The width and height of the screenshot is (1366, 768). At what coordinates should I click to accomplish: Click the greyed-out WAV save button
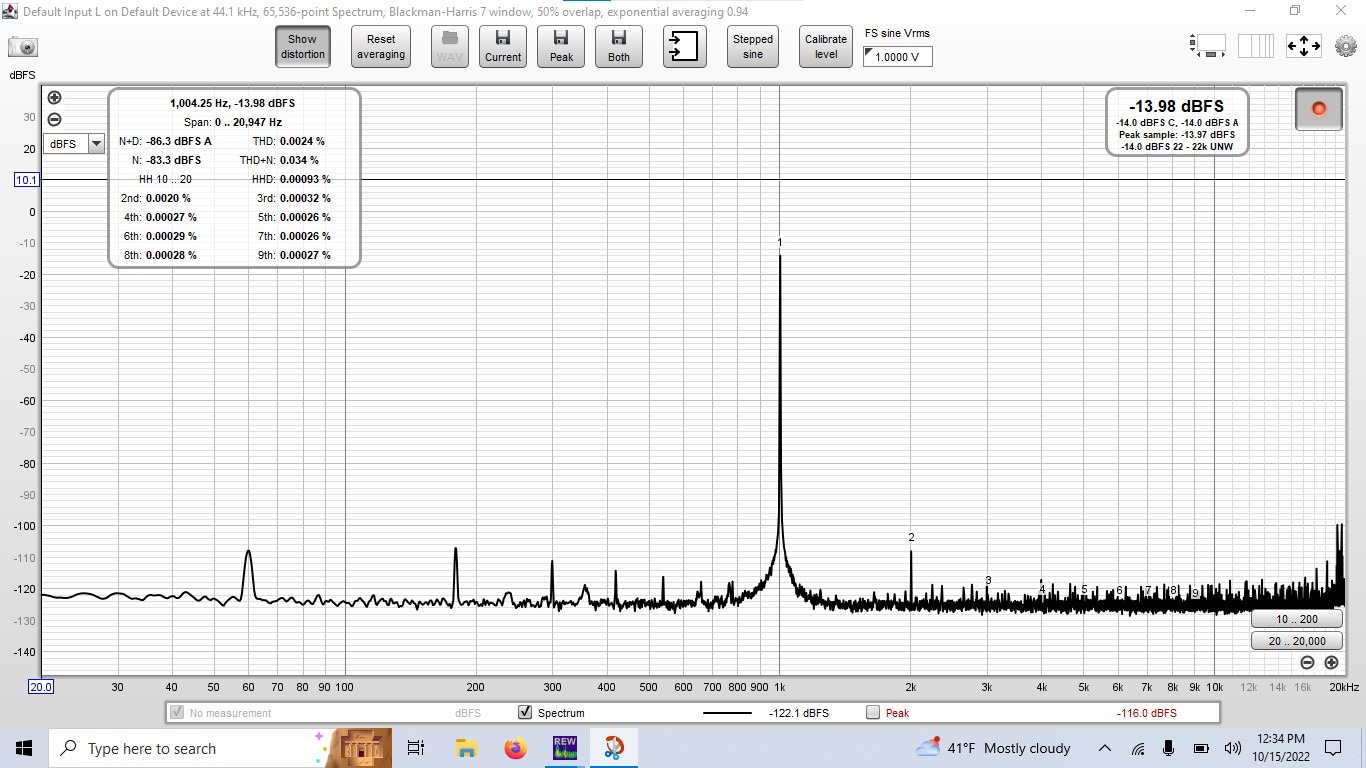coord(449,47)
